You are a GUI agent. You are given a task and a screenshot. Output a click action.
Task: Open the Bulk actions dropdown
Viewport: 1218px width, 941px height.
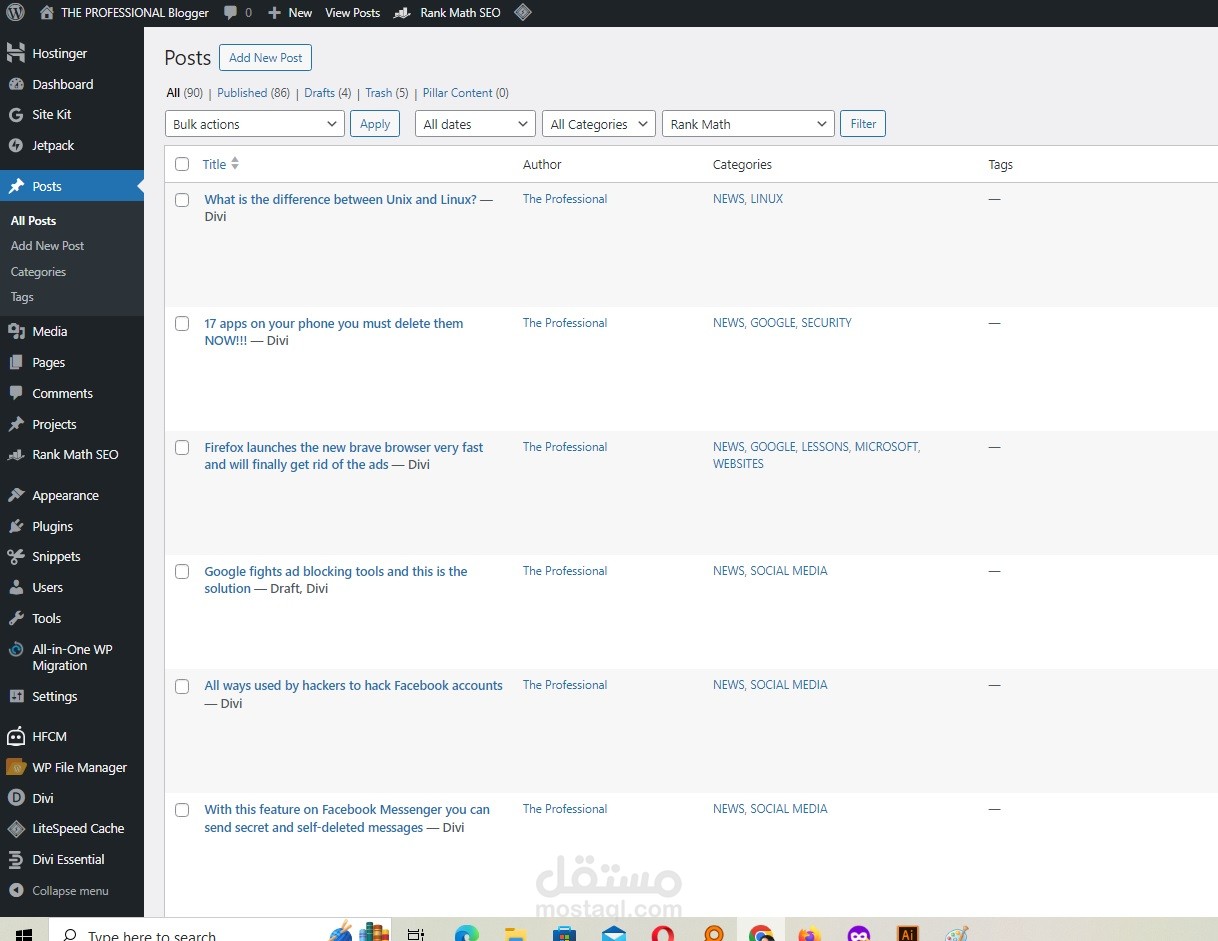pos(255,124)
